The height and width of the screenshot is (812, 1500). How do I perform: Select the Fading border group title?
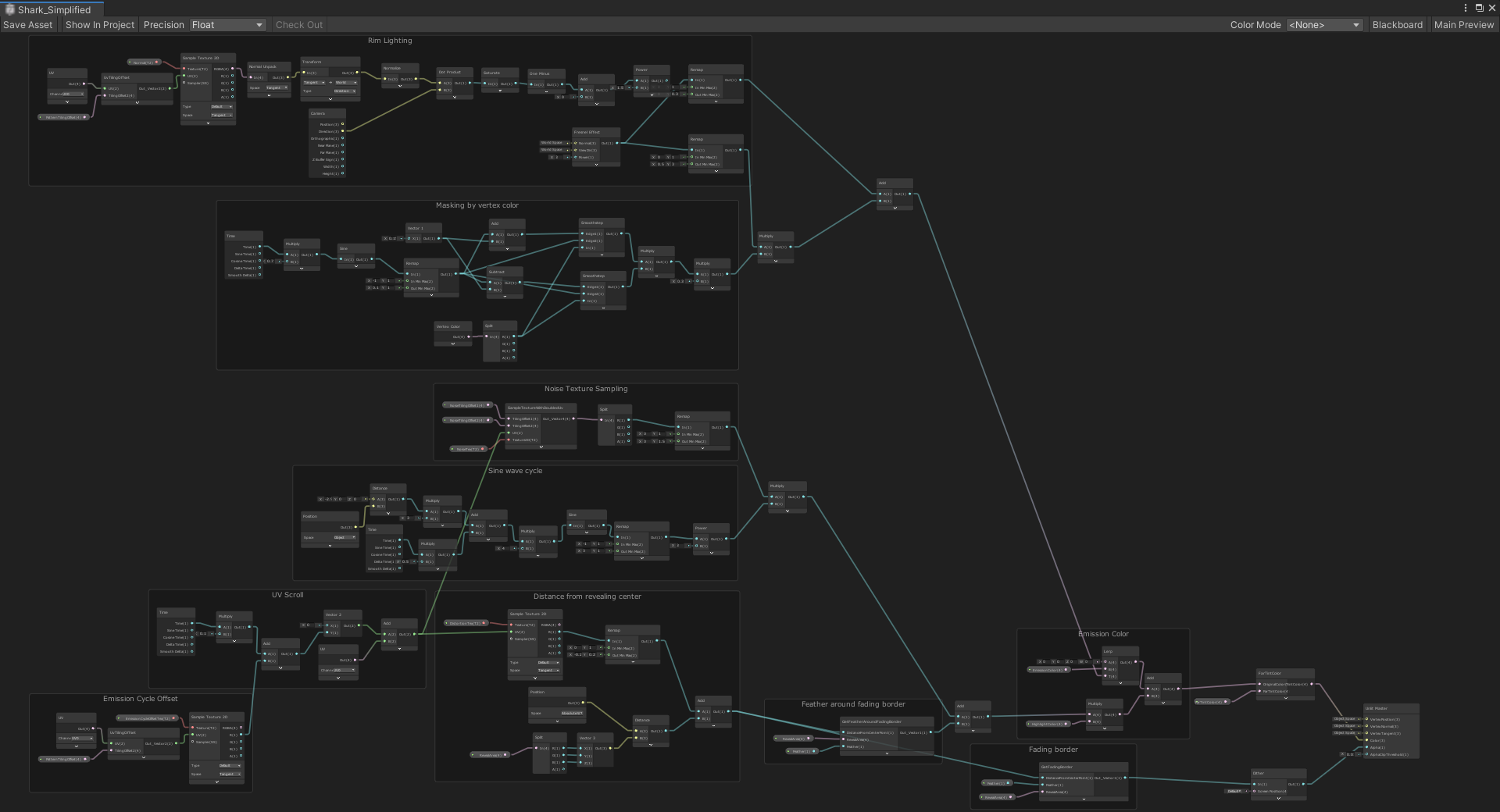coord(1053,750)
